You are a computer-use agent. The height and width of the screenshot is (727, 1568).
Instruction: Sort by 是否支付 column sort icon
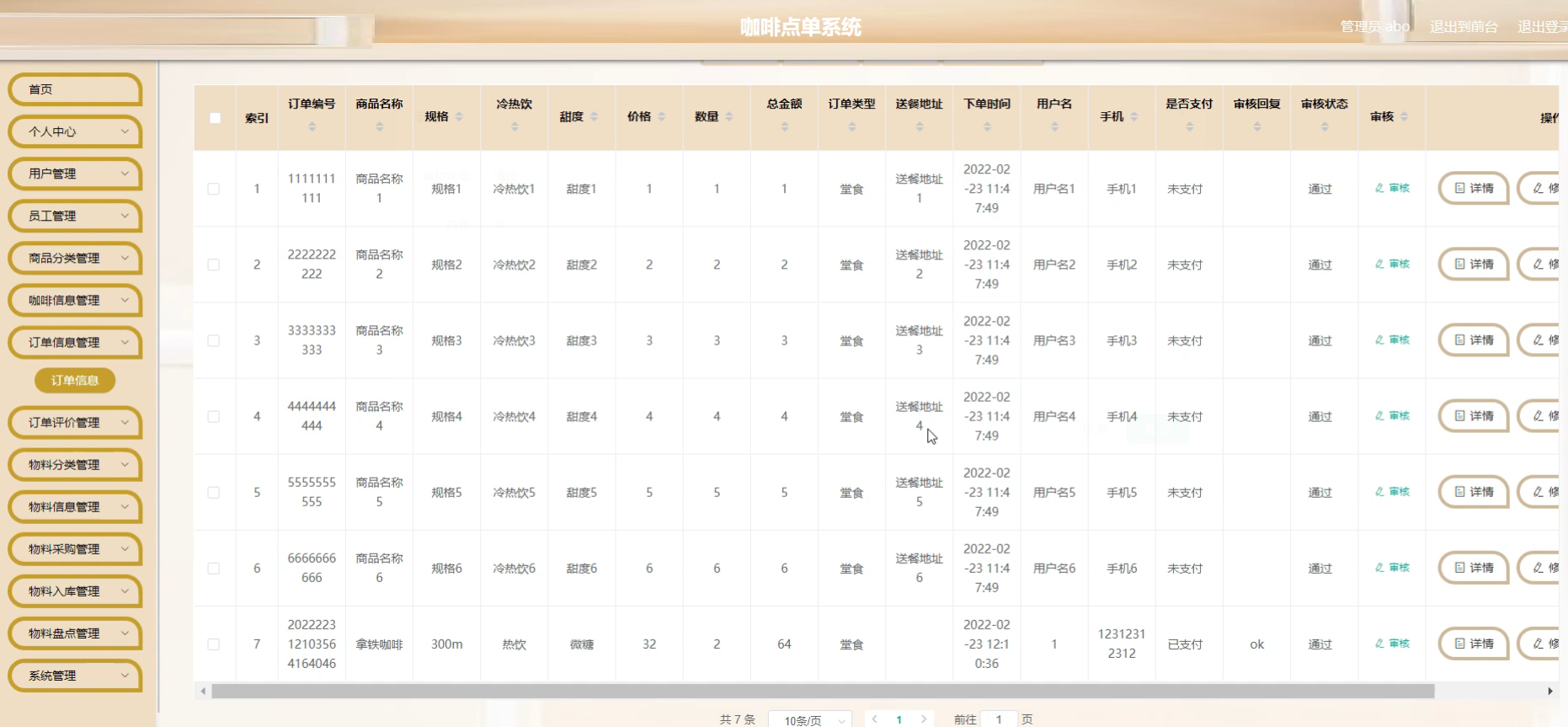[x=1189, y=126]
